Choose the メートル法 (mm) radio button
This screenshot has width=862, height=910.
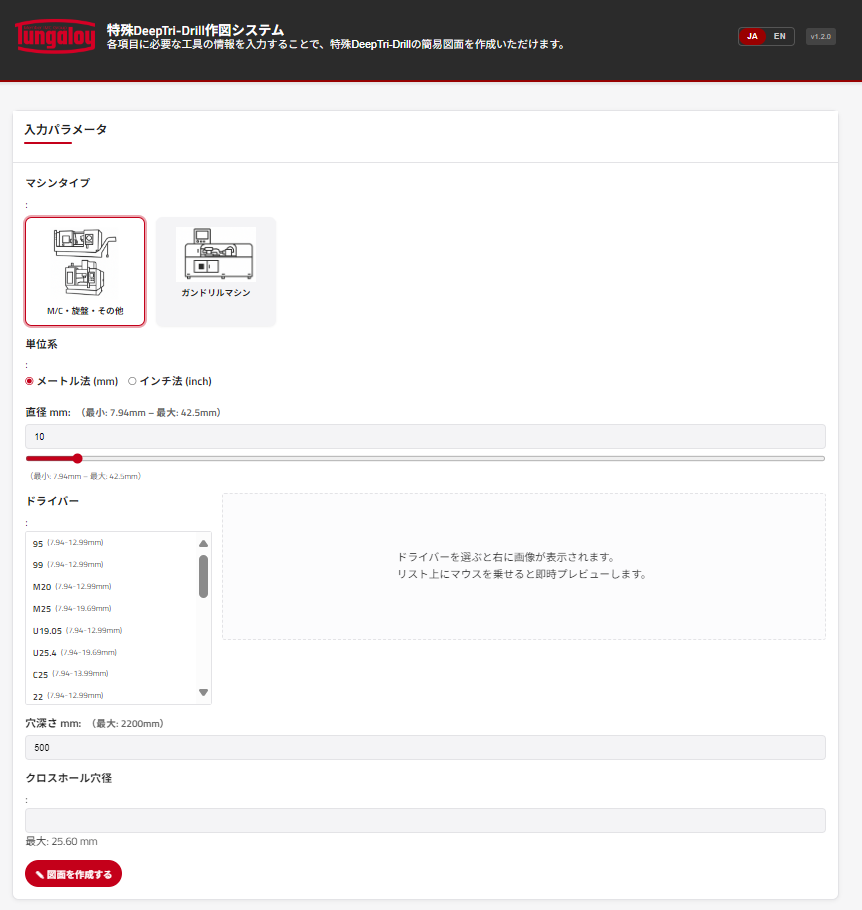30,381
